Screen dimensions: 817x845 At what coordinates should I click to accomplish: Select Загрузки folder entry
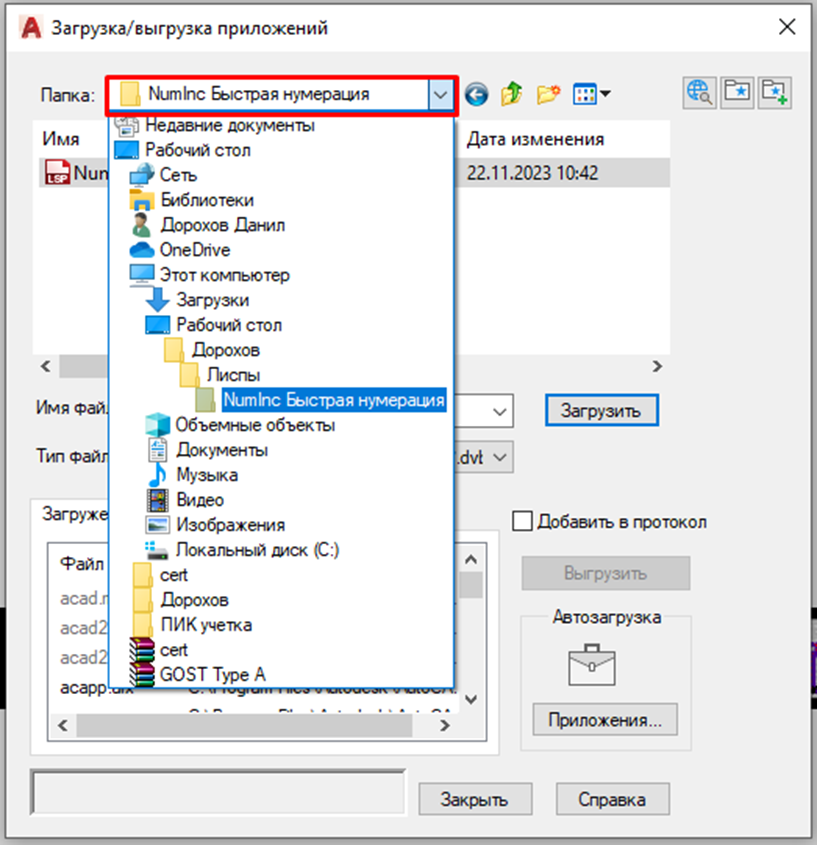tap(212, 300)
